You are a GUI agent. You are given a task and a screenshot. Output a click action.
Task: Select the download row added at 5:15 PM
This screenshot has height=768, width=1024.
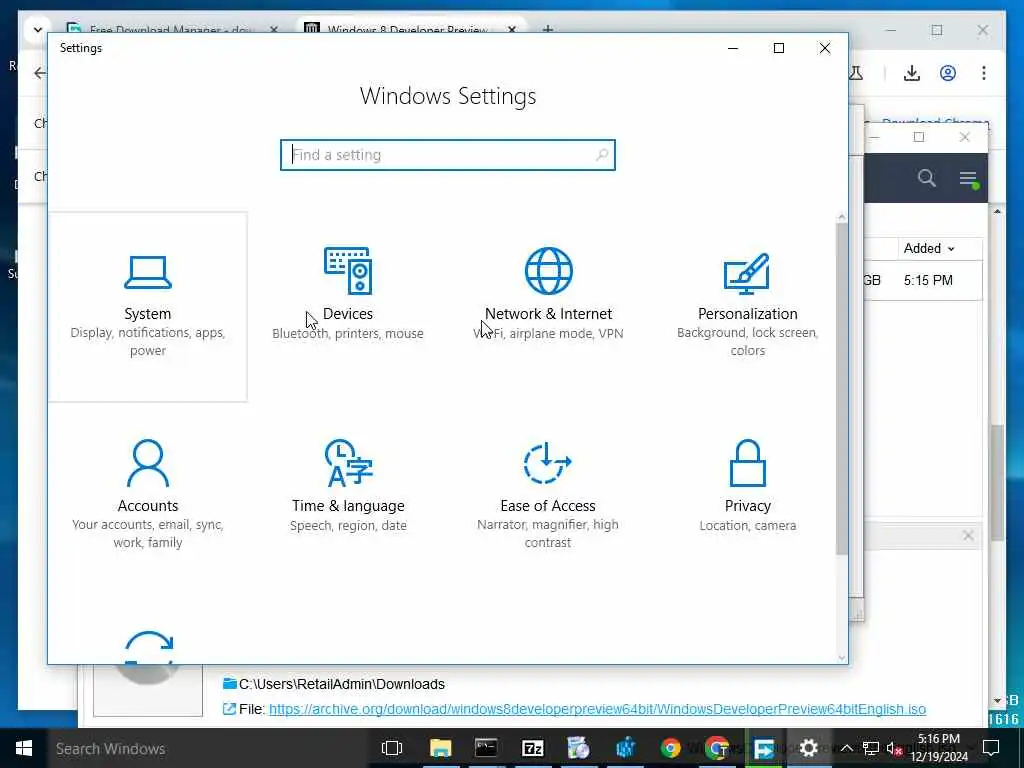point(922,280)
